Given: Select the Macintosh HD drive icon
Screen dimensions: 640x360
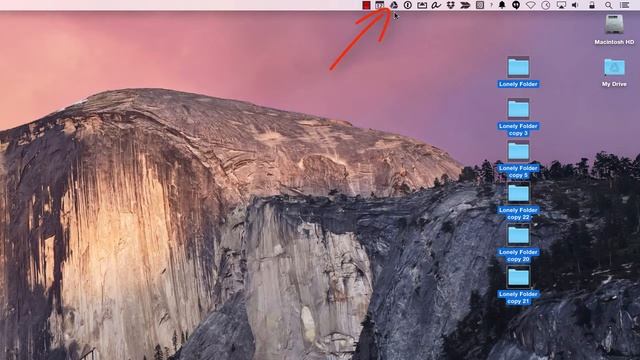Looking at the screenshot, I should 614,24.
